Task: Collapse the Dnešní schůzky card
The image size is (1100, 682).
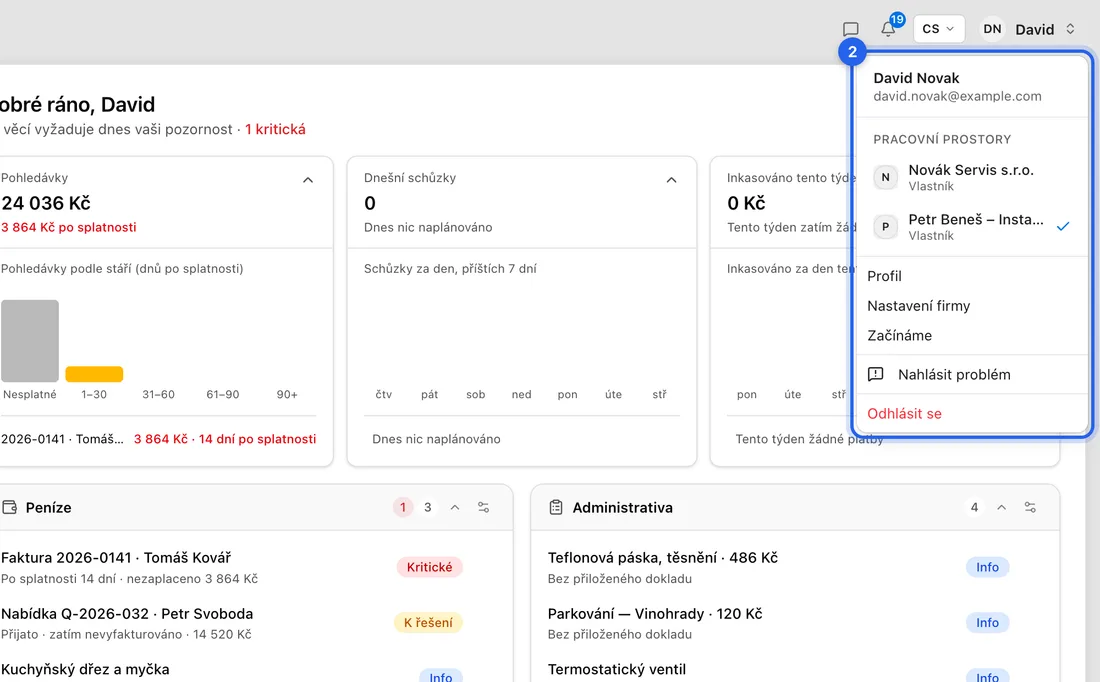Action: tap(671, 180)
